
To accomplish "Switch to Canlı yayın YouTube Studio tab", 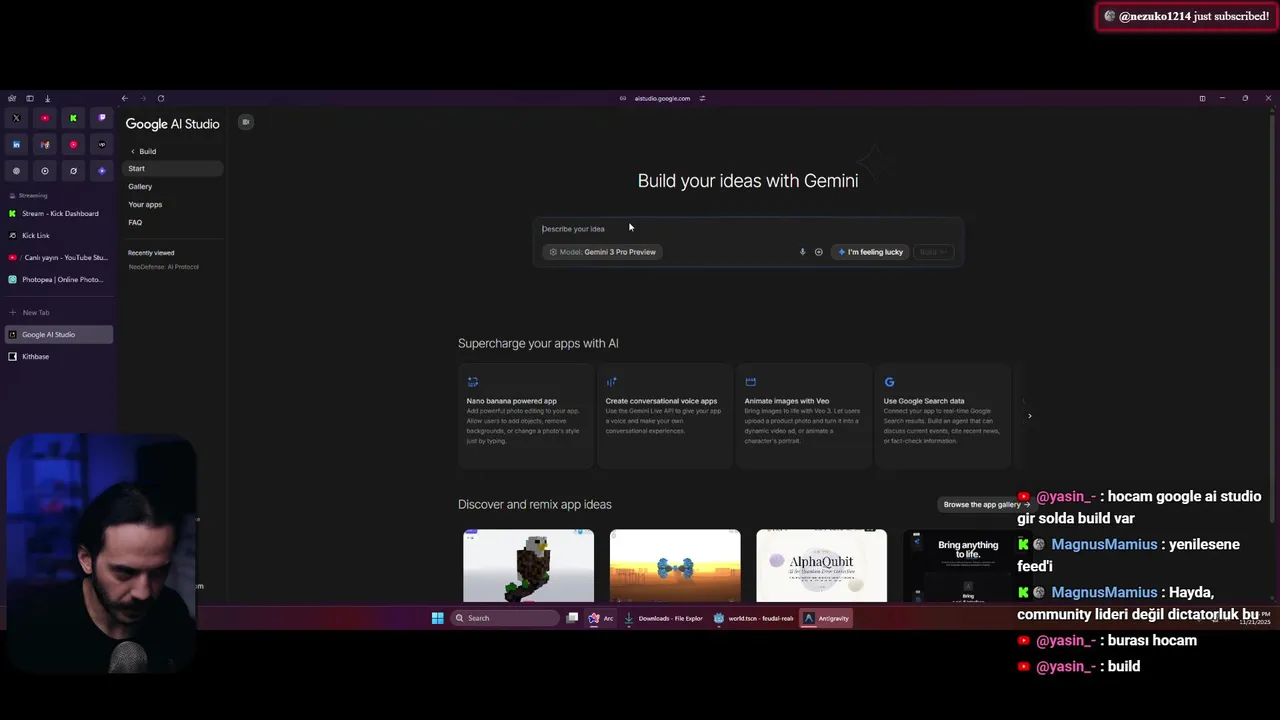I will coord(58,257).
